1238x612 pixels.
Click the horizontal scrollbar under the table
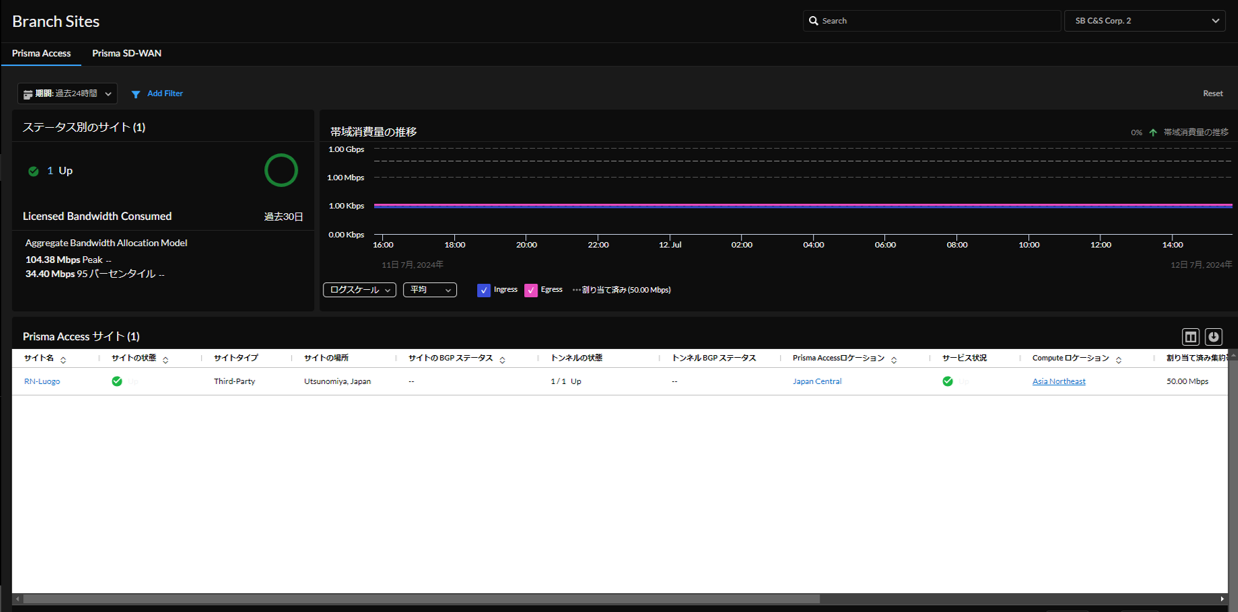point(421,599)
